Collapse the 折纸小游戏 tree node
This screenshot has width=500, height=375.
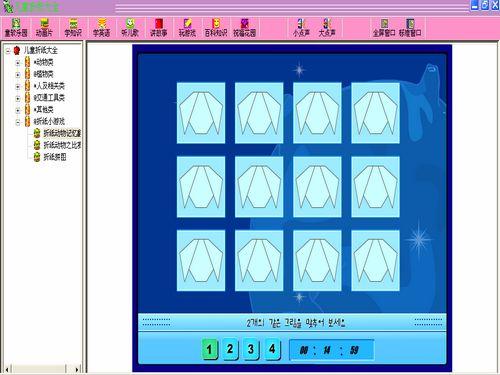click(18, 122)
